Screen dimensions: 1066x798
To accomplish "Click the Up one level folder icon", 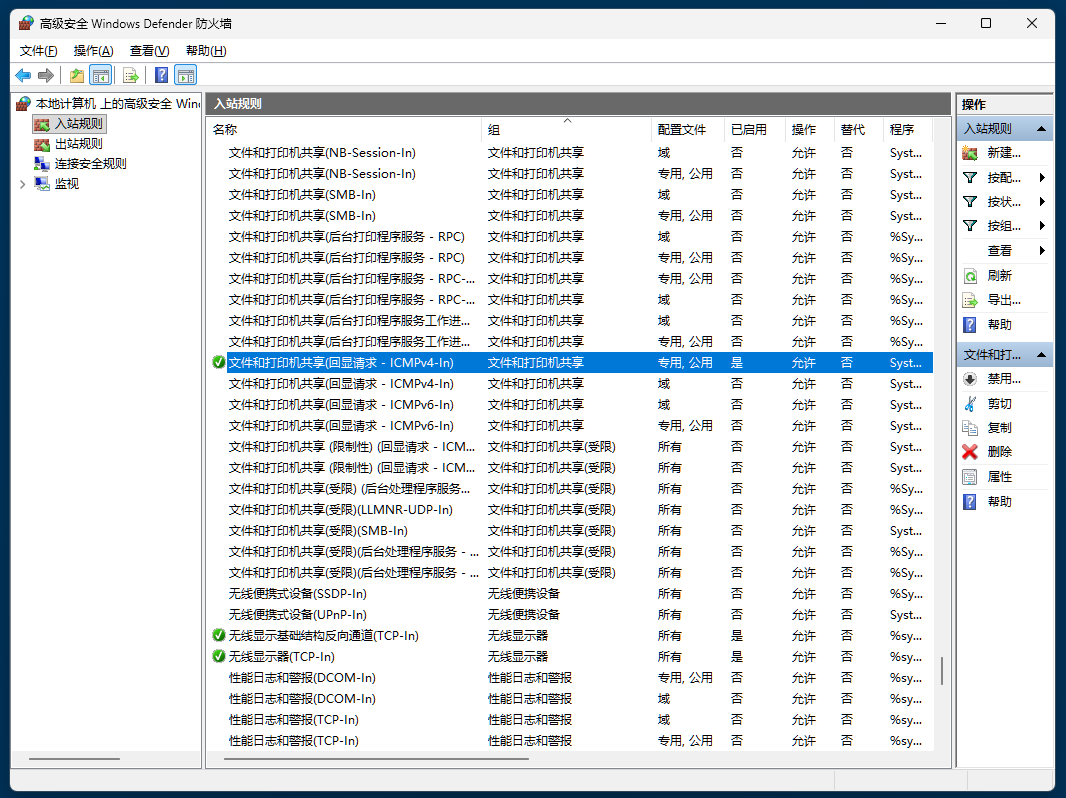I will pos(77,75).
